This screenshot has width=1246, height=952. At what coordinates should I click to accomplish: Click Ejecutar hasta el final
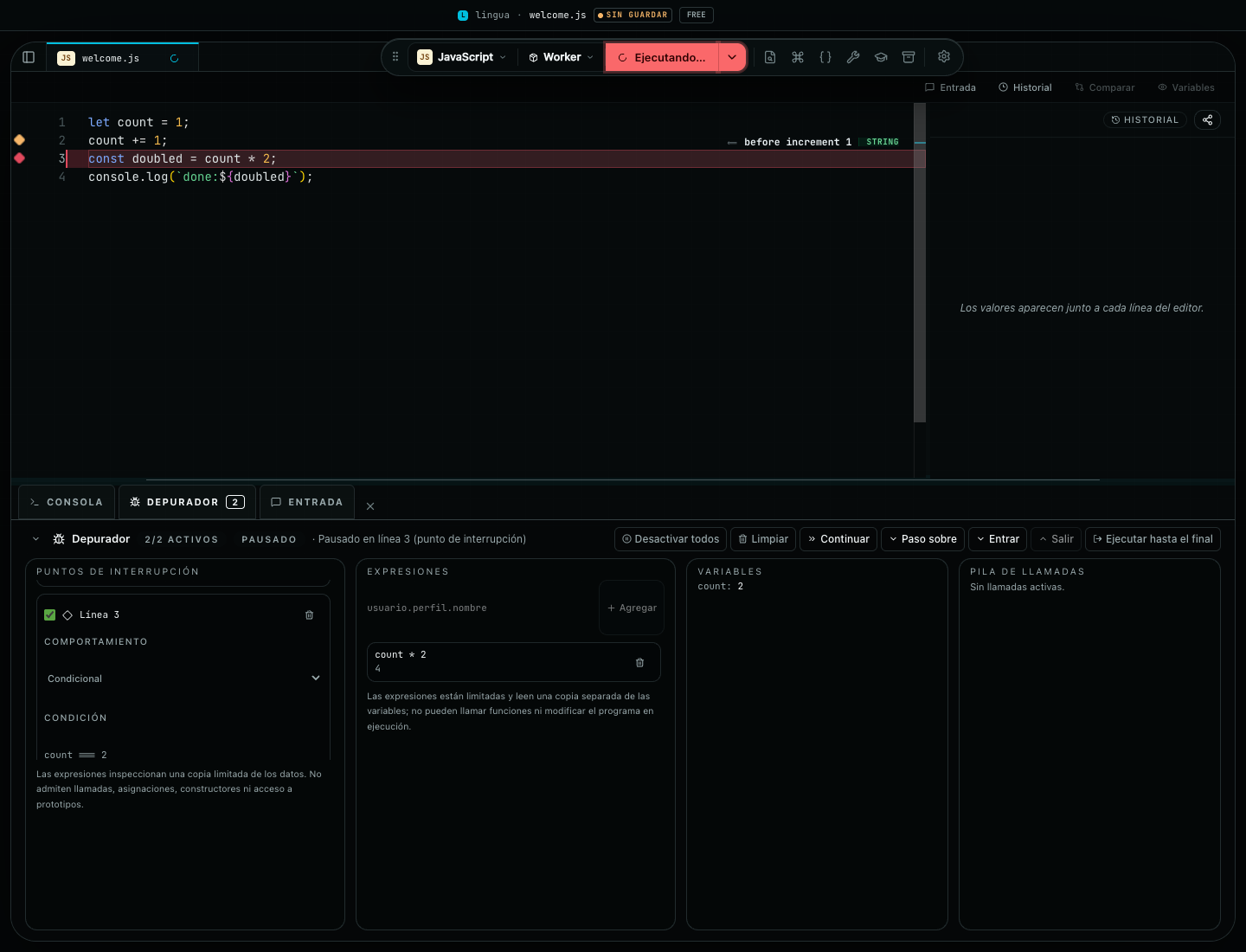1153,539
